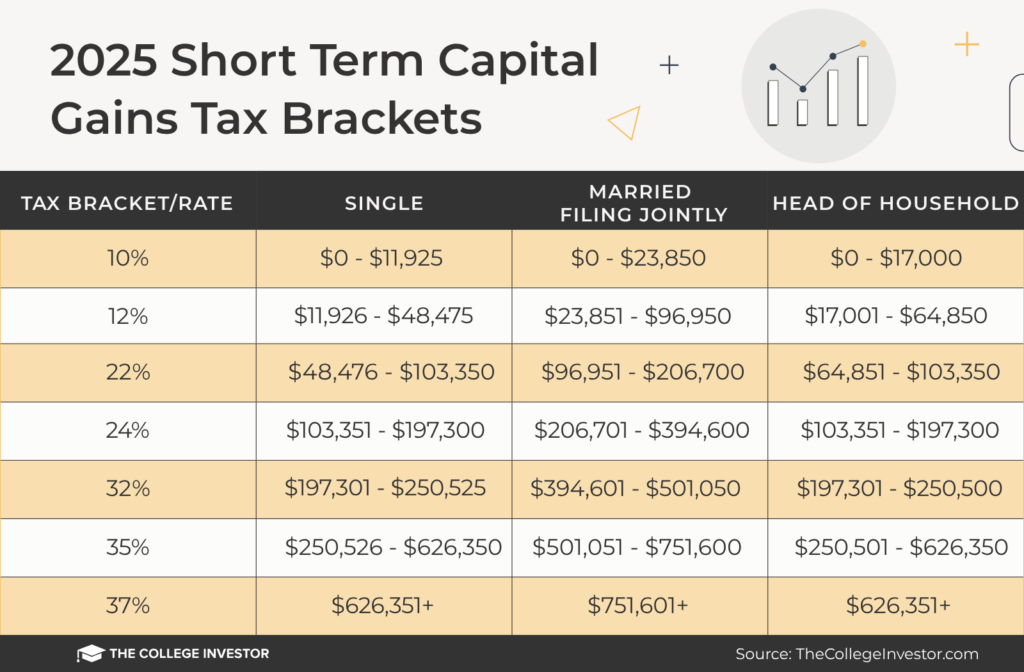Click the dark plus sign near the title
Screen dimensions: 1024x672
[669, 66]
